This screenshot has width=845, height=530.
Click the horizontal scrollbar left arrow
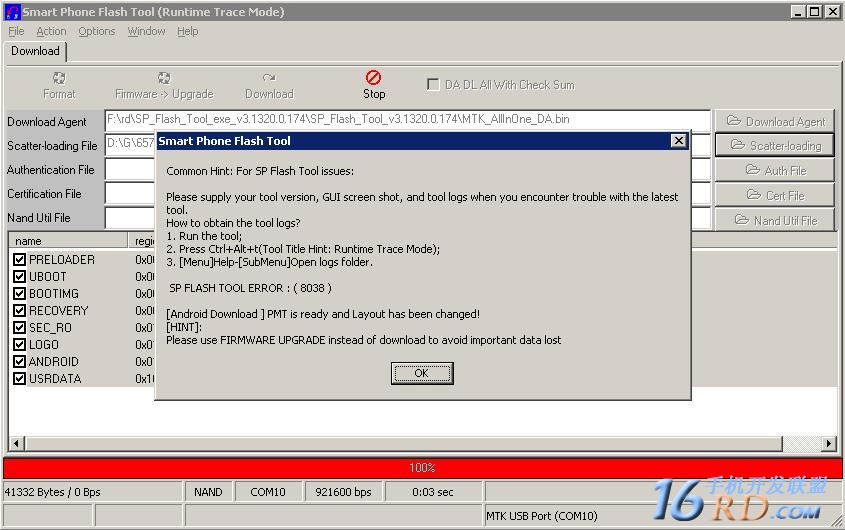(x=16, y=444)
